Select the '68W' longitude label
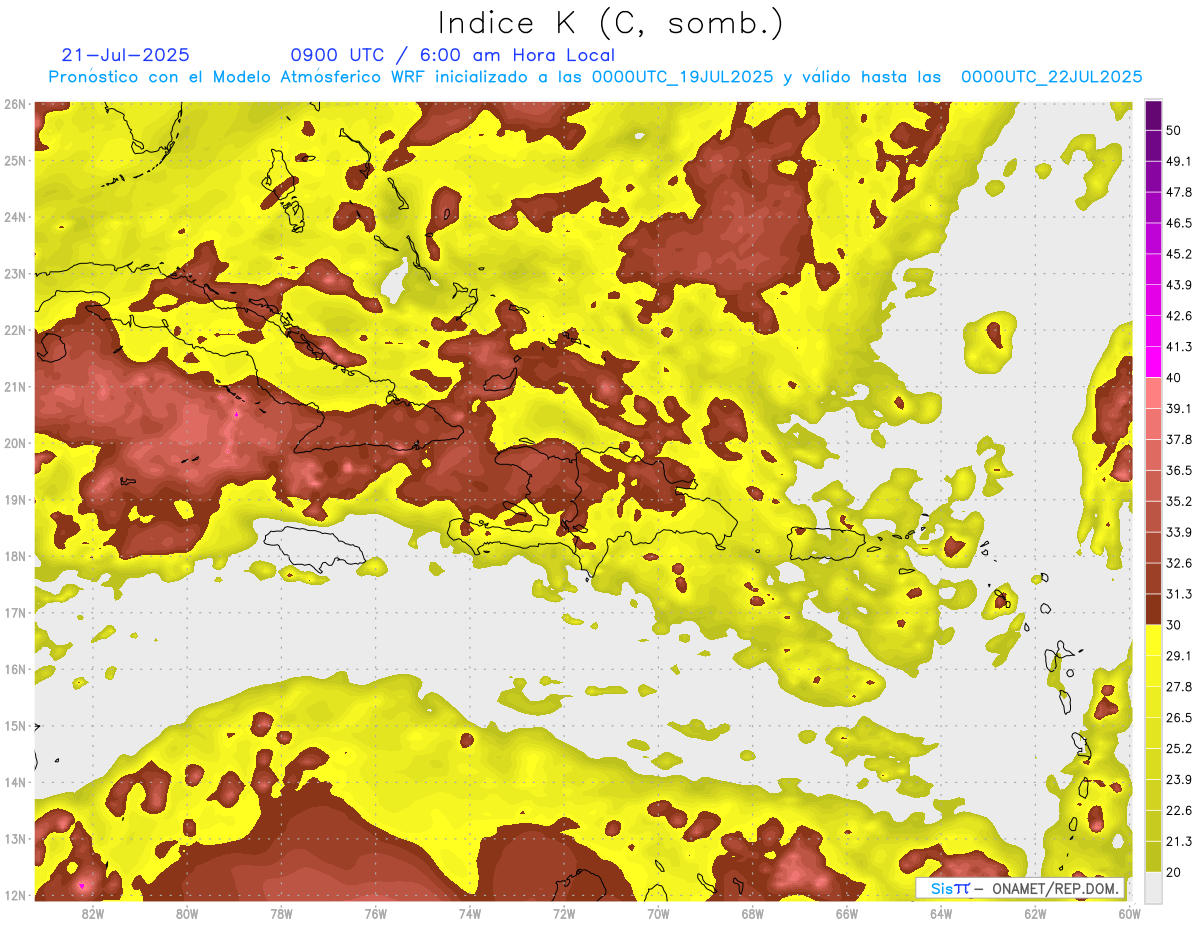1200x927 pixels. point(753,913)
